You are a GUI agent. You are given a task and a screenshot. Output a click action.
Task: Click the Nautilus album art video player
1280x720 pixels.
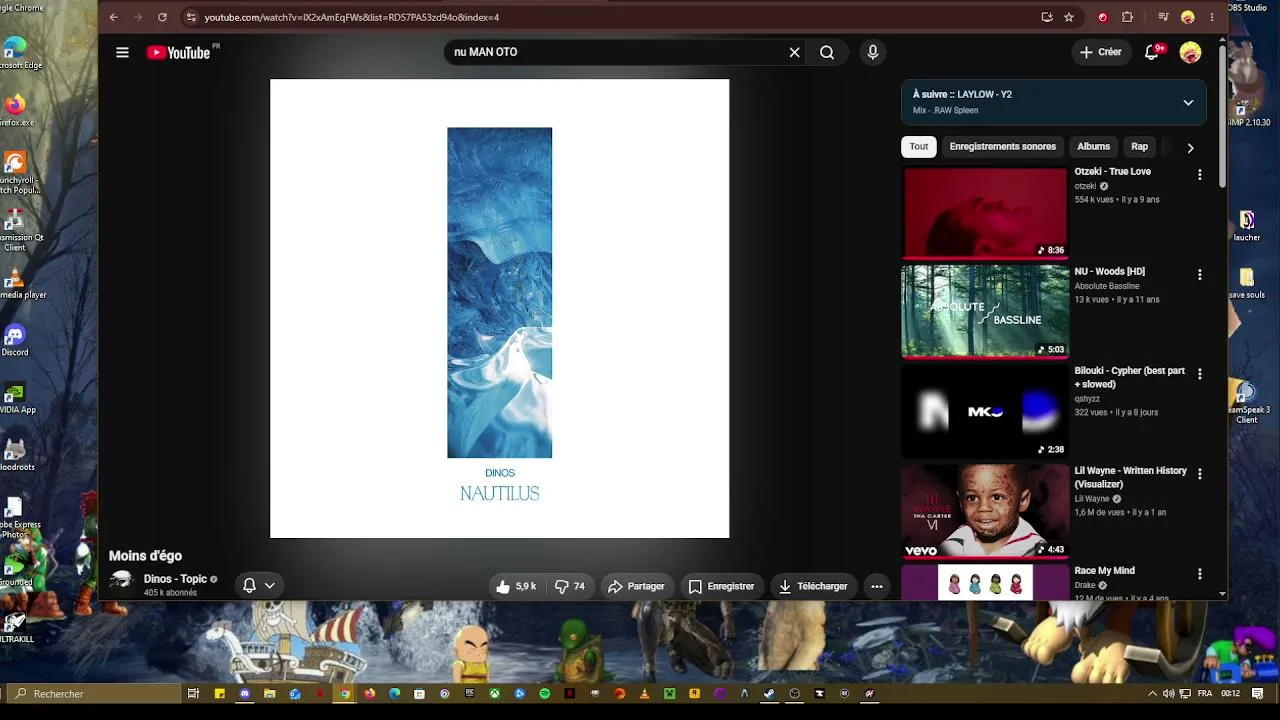click(x=499, y=309)
